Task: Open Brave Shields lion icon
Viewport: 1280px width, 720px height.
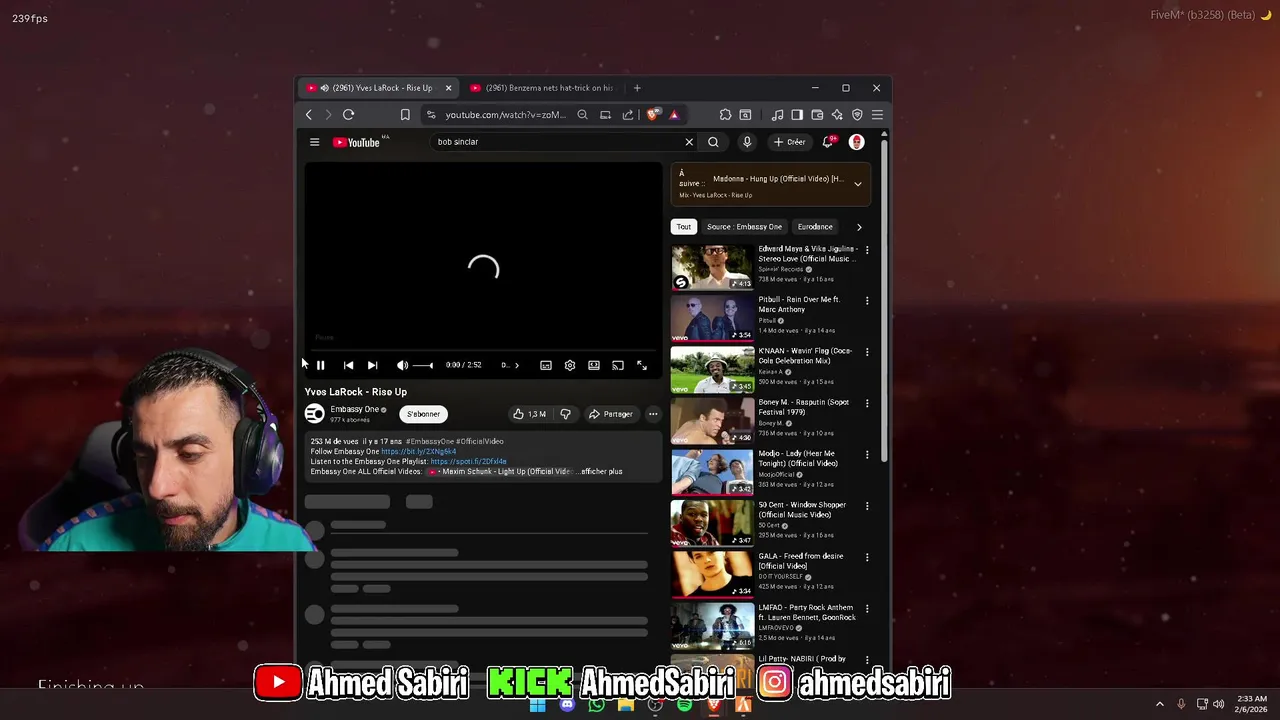Action: point(653,115)
